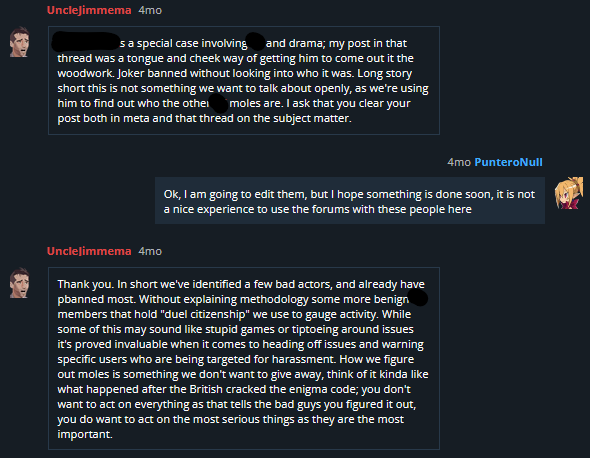This screenshot has width=590, height=458.
Task: Open UncleJimmema's avatar beside the 'Thank you' message
Action: click(20, 283)
